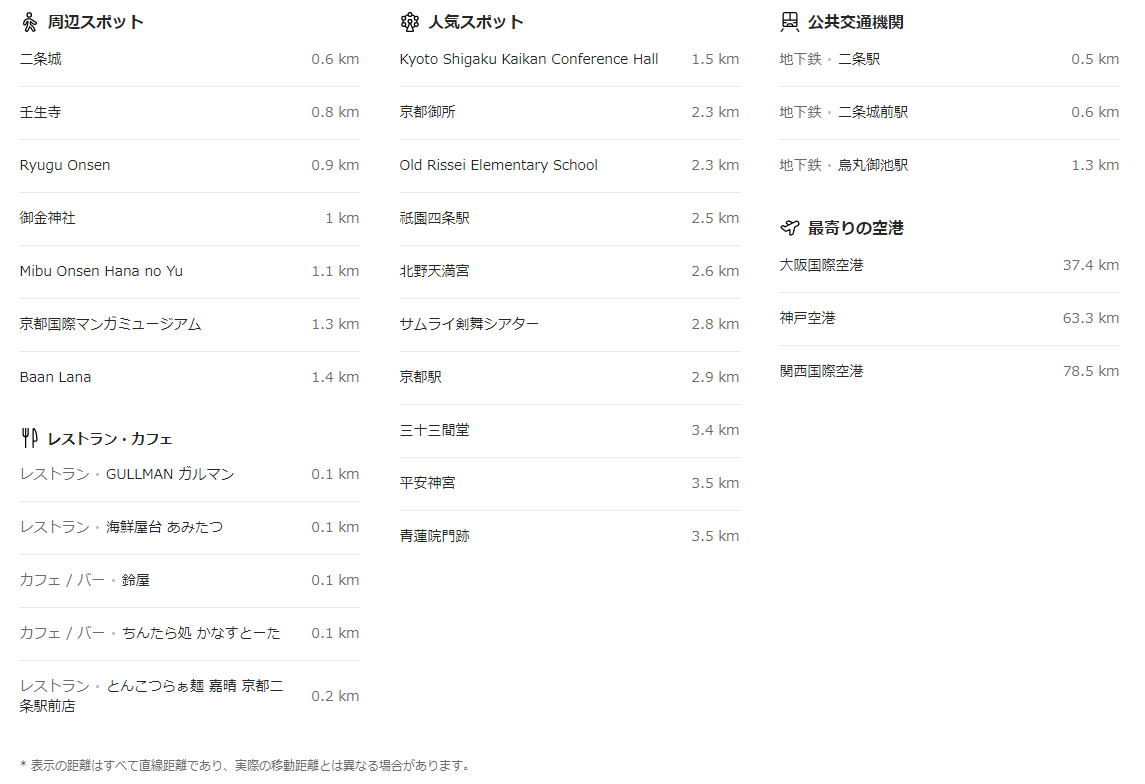This screenshot has width=1145, height=784.
Task: Click the 地下鉄 烏丸御池駅 entry
Action: tap(949, 166)
